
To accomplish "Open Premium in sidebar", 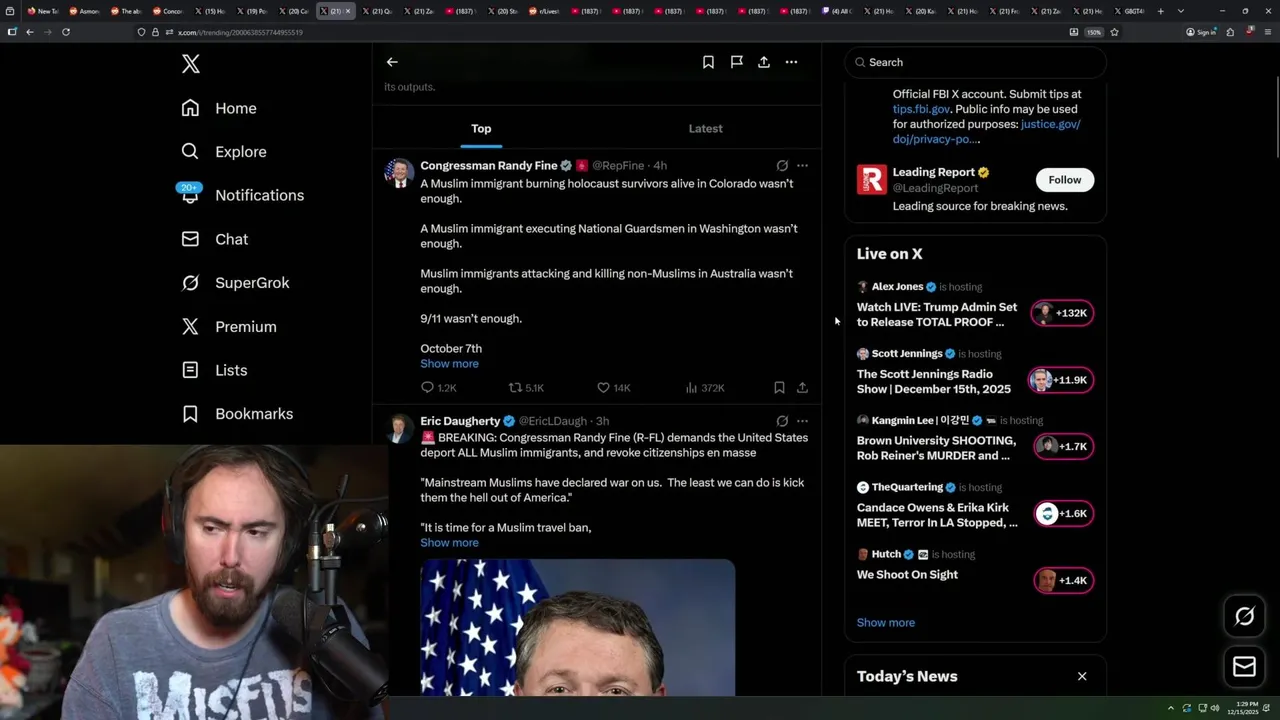I will pos(228,327).
